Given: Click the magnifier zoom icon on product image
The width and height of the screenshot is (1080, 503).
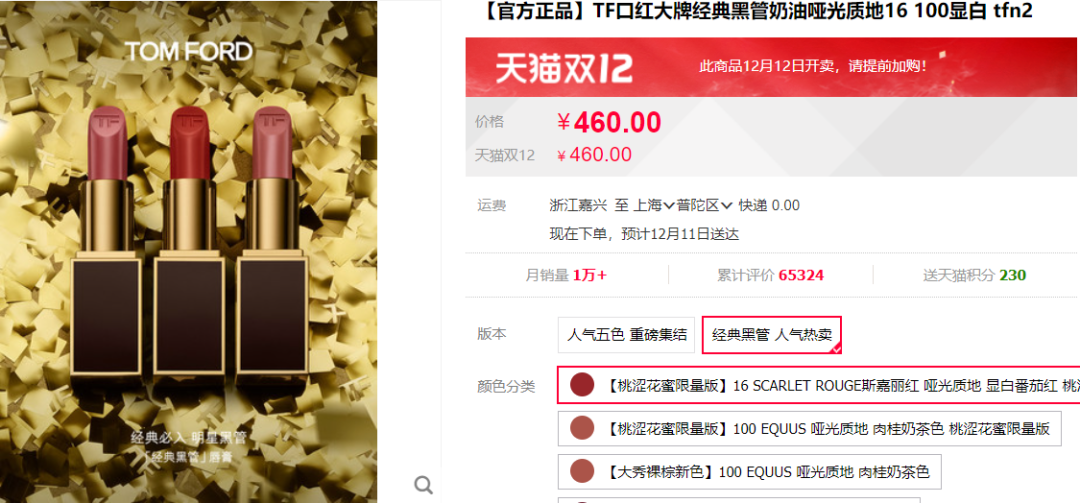Looking at the screenshot, I should (424, 485).
